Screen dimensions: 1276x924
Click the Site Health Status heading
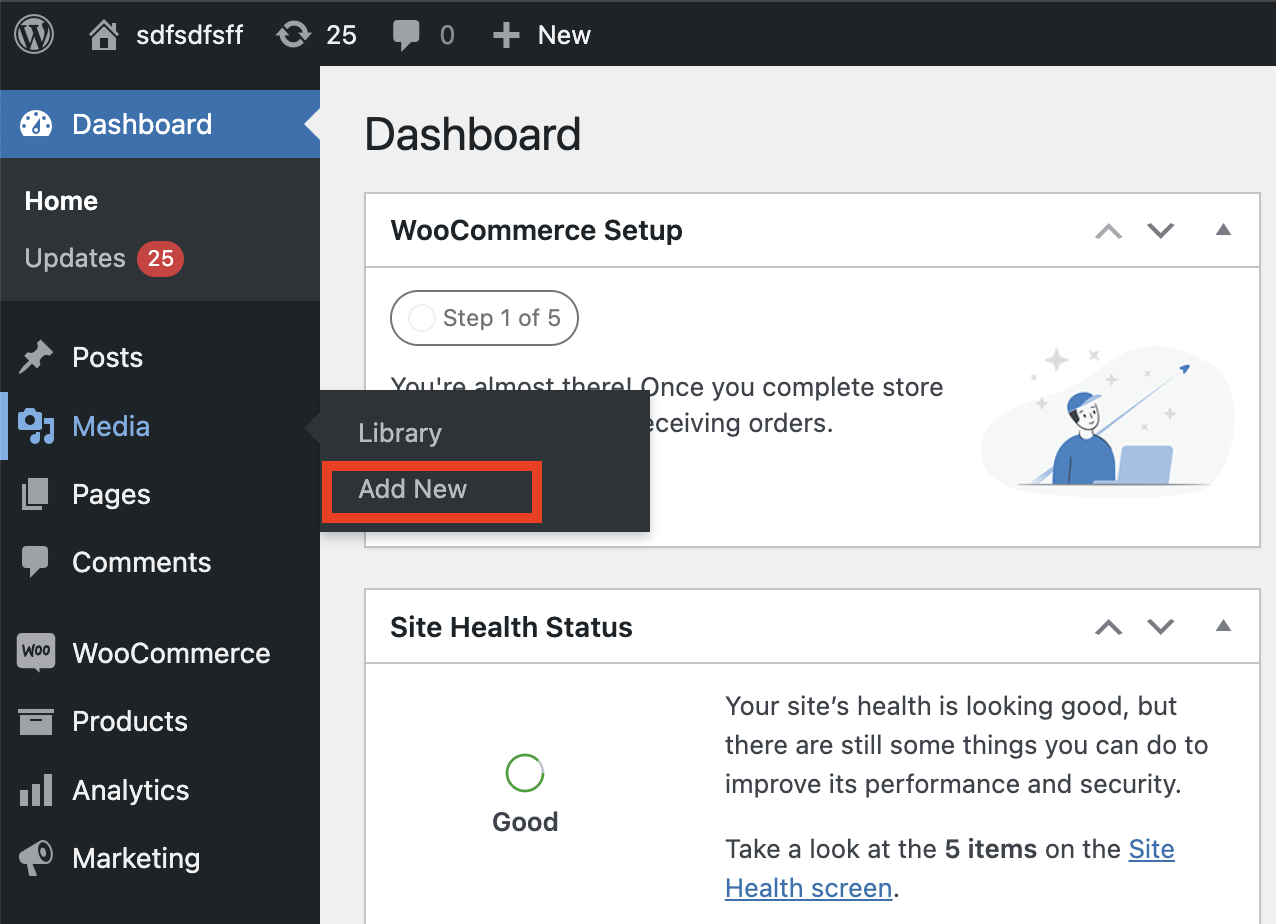pyautogui.click(x=511, y=627)
